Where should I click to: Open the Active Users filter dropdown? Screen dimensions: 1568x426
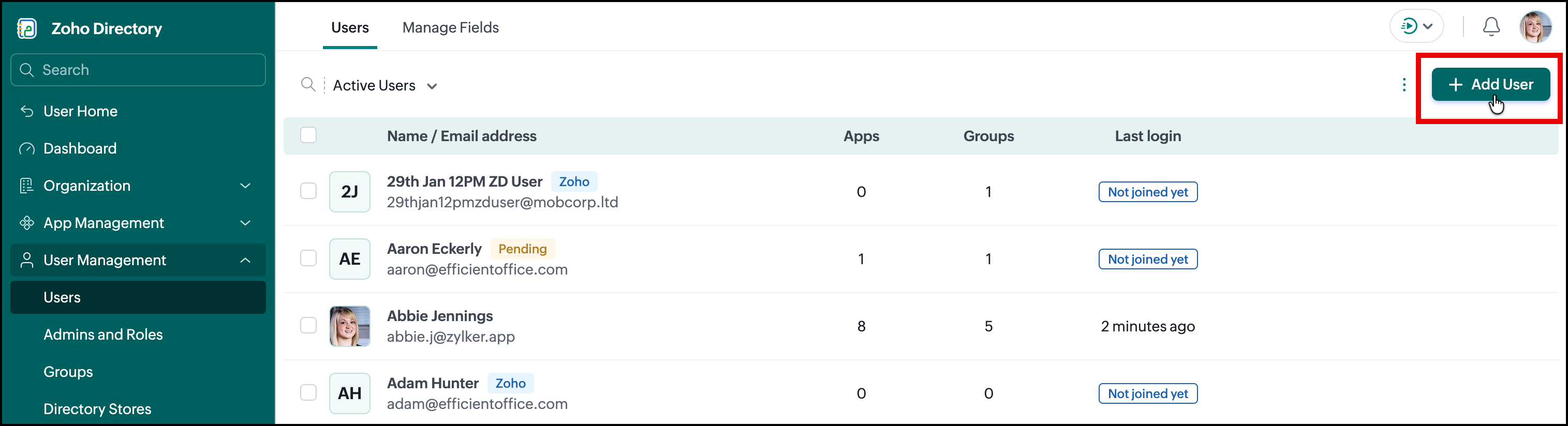[384, 86]
